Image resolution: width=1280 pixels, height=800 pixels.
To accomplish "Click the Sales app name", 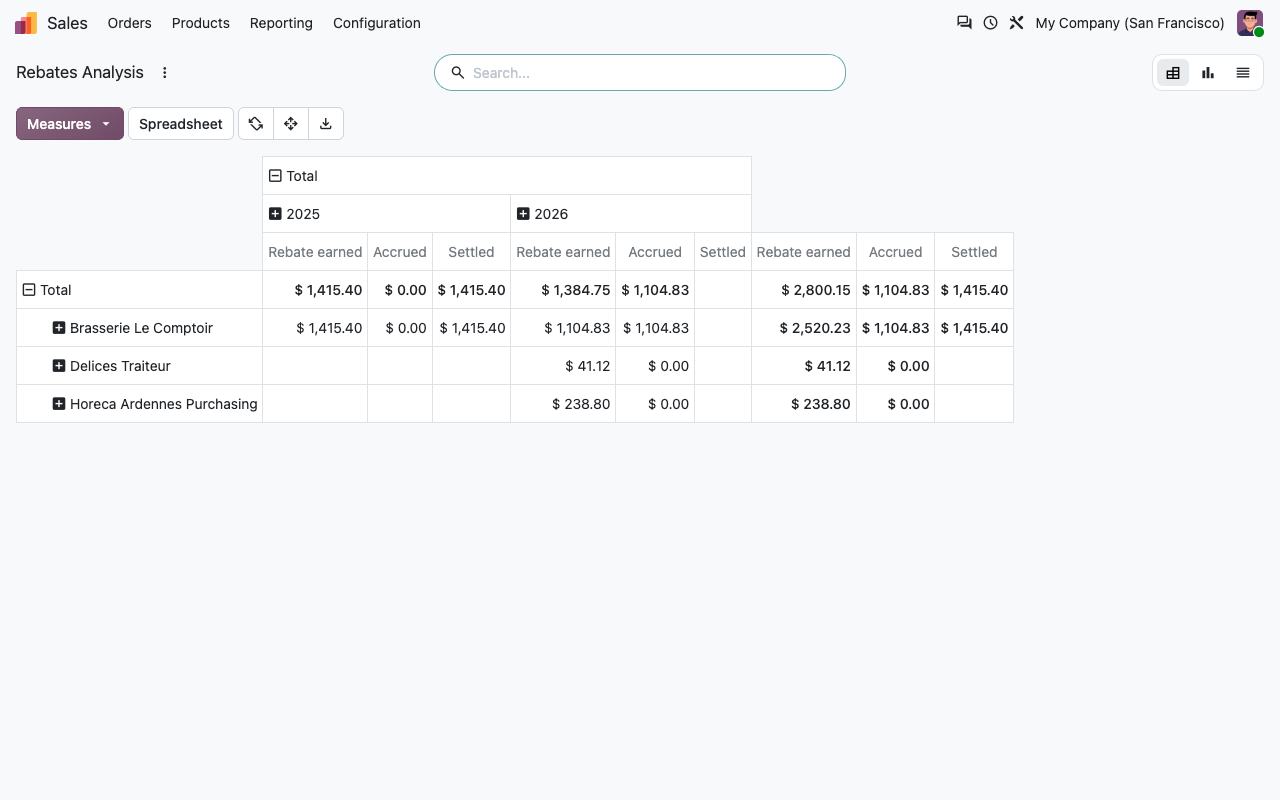I will coord(67,23).
